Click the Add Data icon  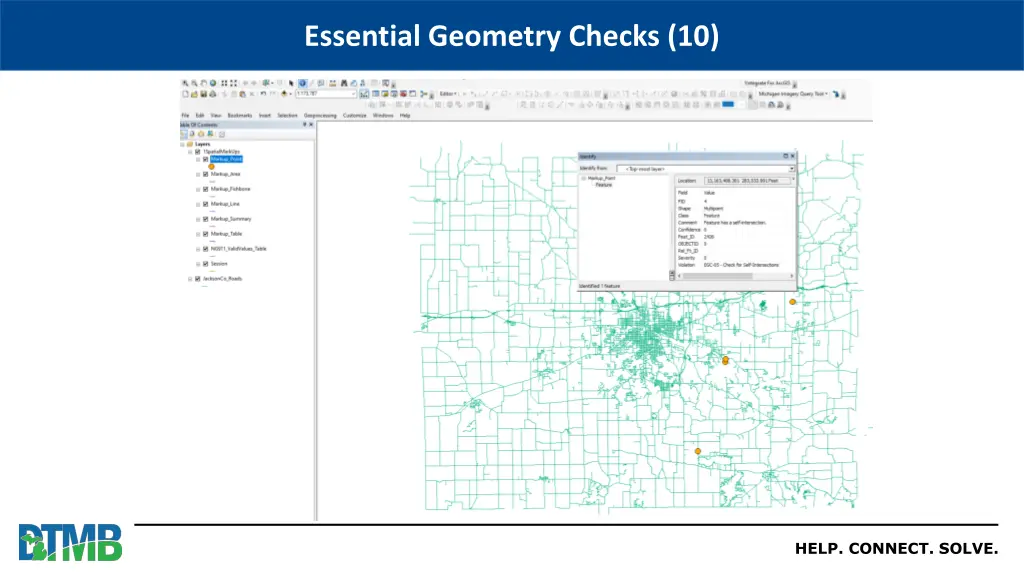[284, 95]
